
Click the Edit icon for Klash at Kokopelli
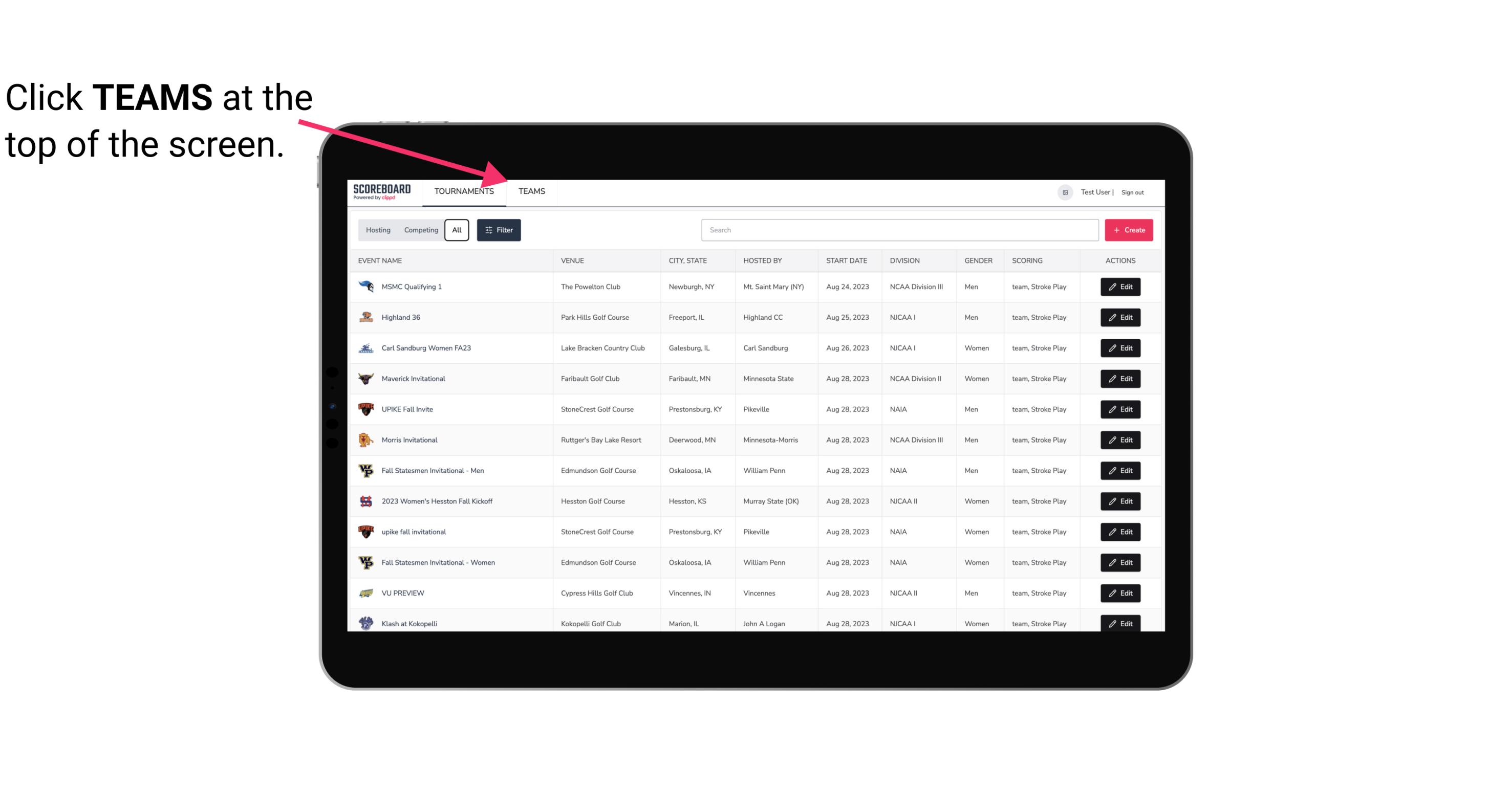tap(1120, 623)
